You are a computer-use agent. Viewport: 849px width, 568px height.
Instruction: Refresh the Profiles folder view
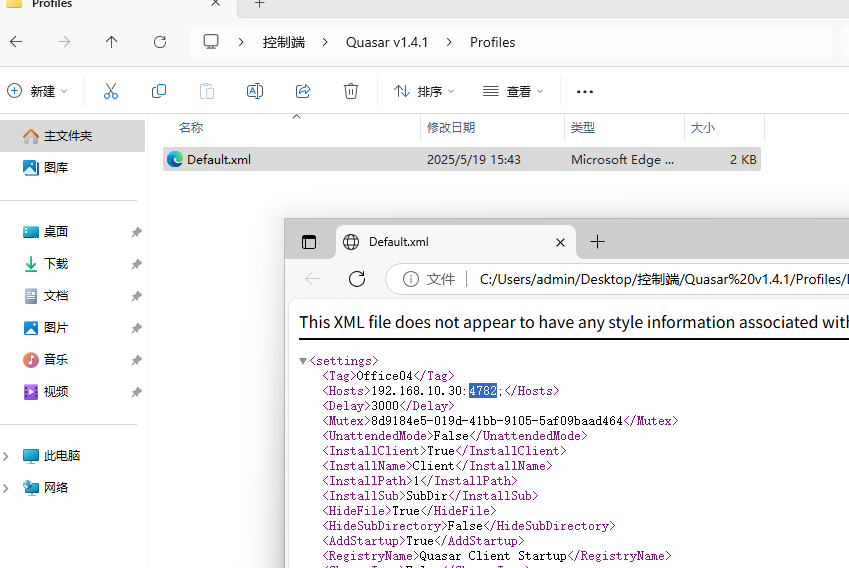[160, 42]
